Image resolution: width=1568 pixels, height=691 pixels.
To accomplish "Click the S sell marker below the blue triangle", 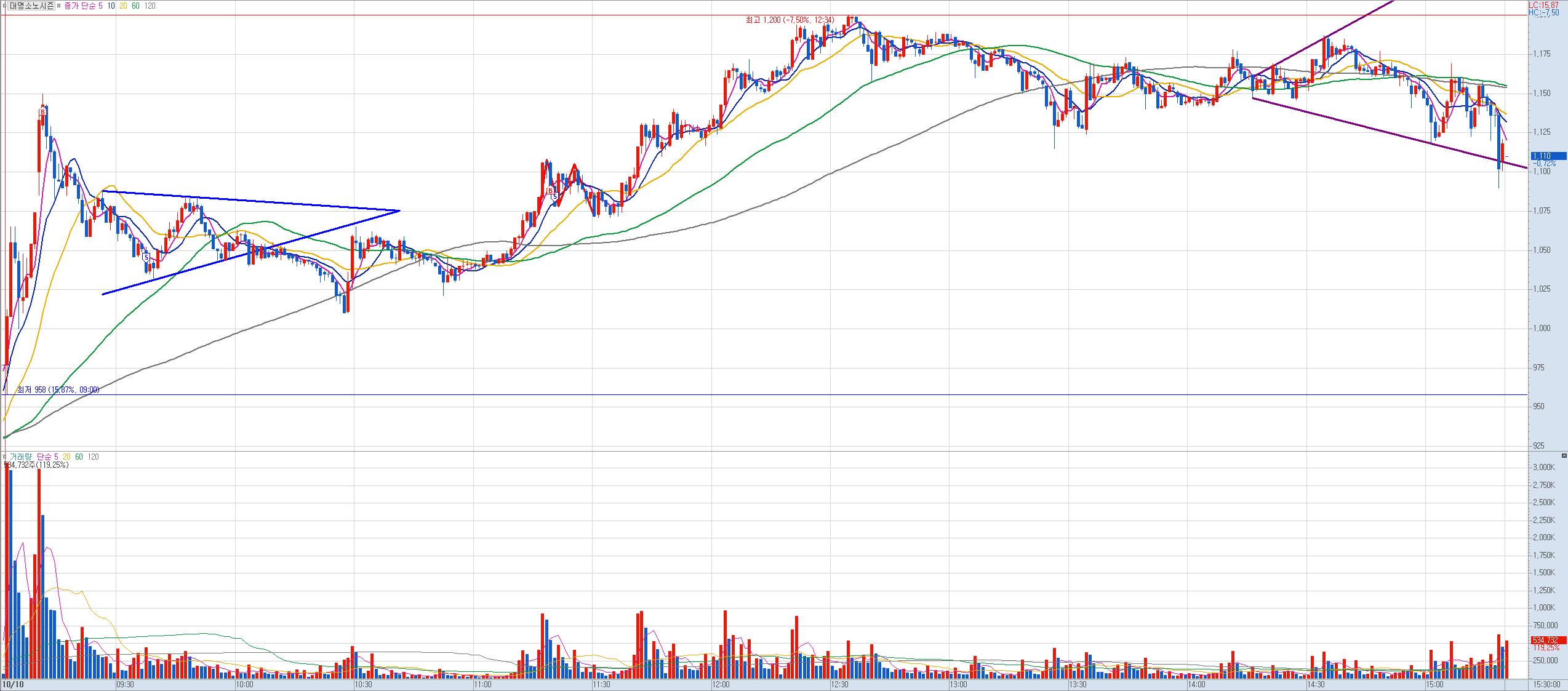I will pyautogui.click(x=146, y=257).
